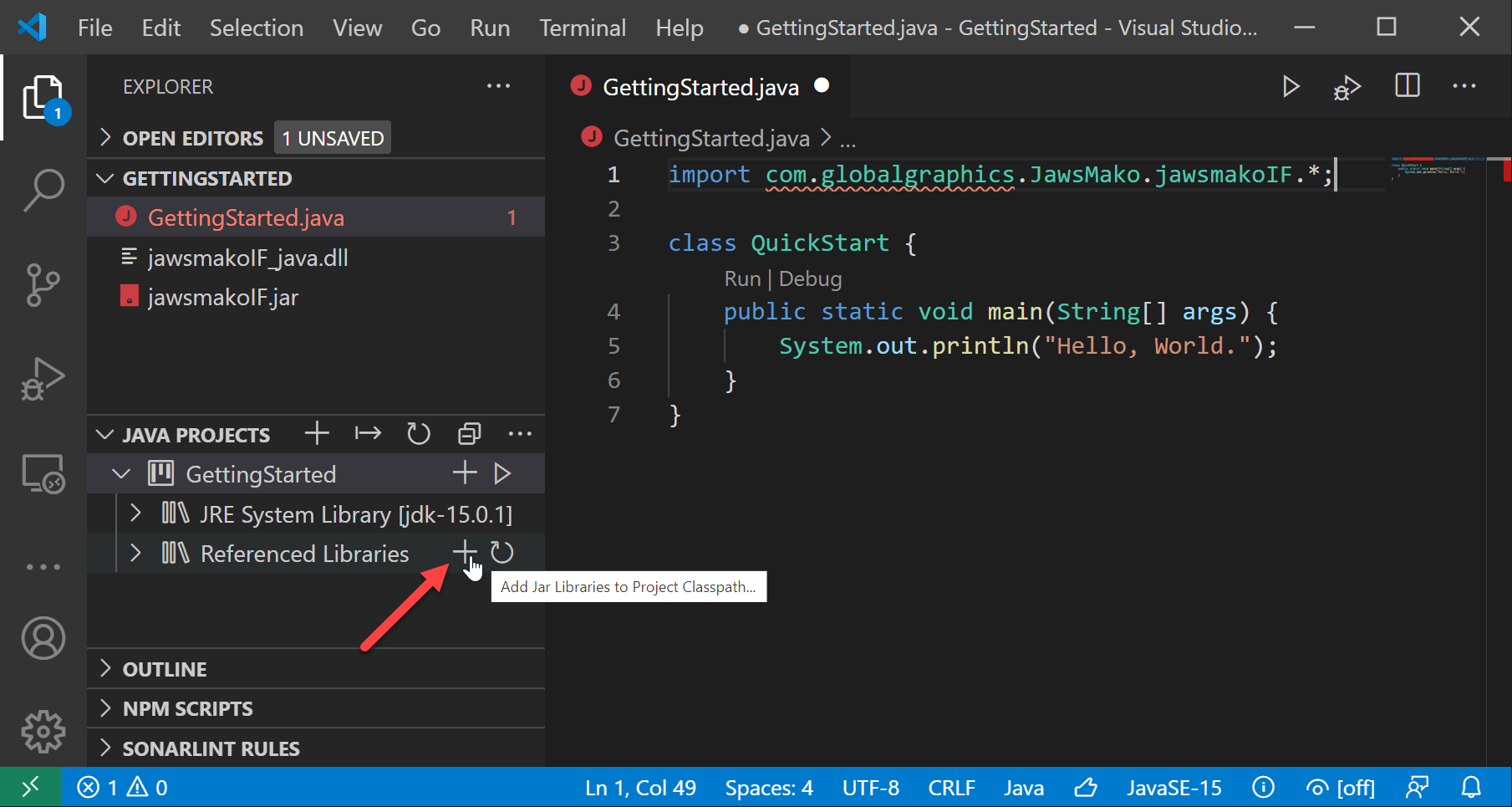Viewport: 1512px width, 807px height.
Task: Open the Source Control view
Action: click(43, 285)
